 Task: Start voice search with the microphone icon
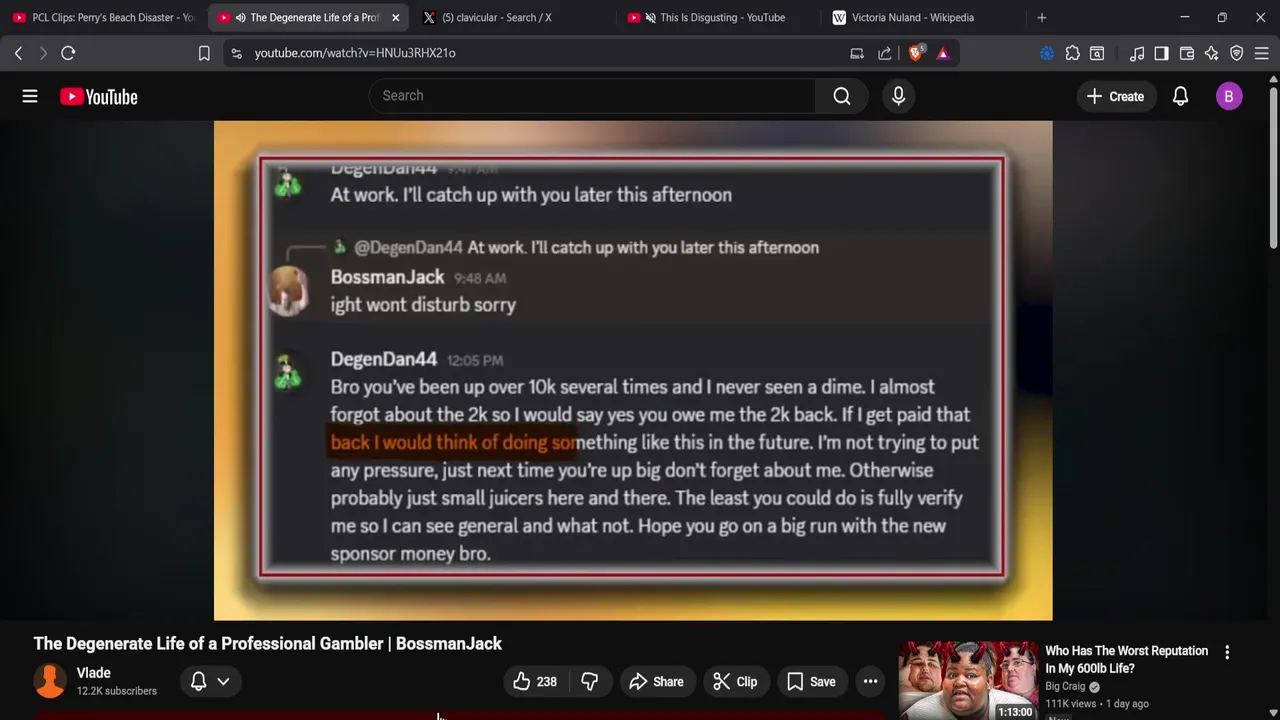pos(898,96)
